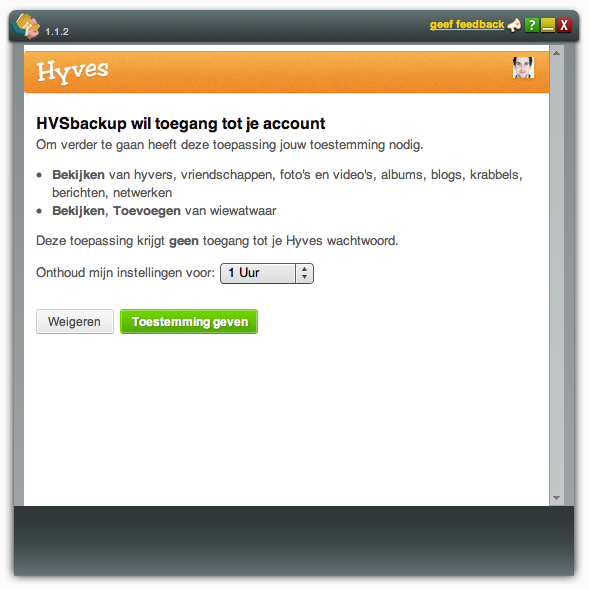
Task: Click the 'Onthoud mijn instellingen voor' label
Action: pos(125,273)
